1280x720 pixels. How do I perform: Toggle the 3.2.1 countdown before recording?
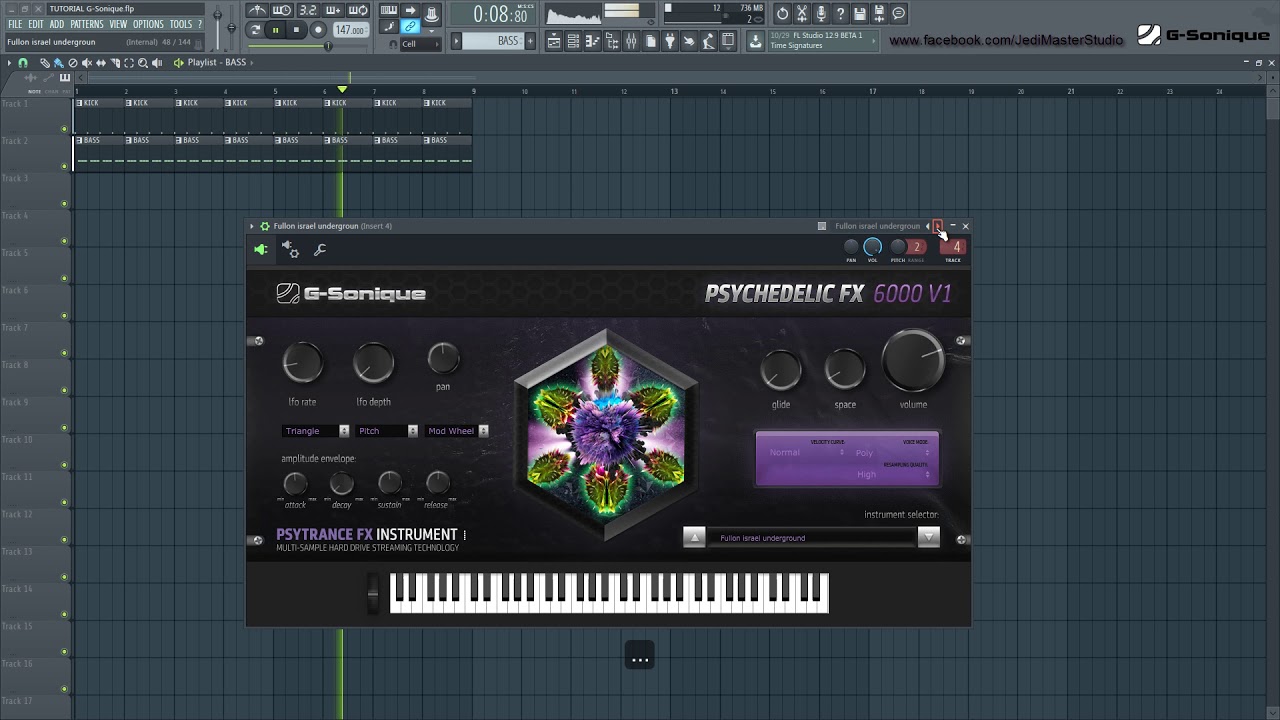[x=308, y=11]
